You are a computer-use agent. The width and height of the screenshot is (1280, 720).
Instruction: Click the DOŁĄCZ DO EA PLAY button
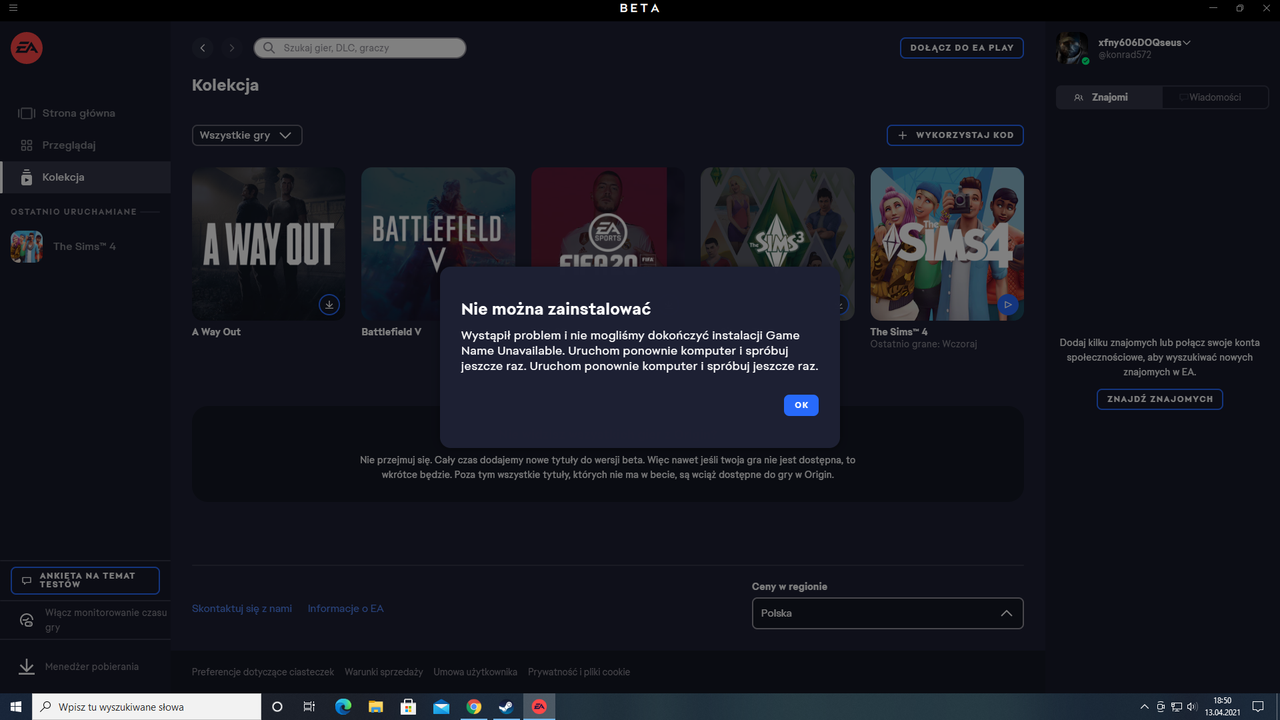click(962, 48)
